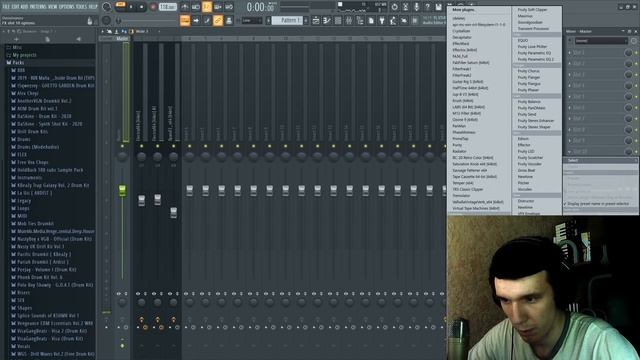Image resolution: width=640 pixels, height=360 pixels.
Task: Click the save project disk icon
Action: click(x=438, y=7)
